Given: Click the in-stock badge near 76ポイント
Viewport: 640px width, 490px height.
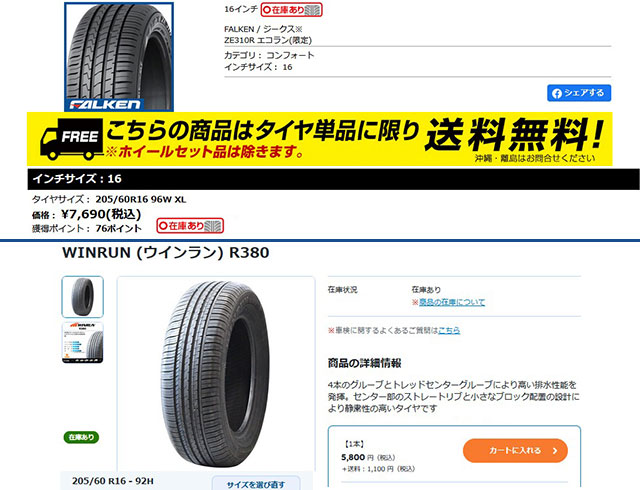Looking at the screenshot, I should click(x=190, y=225).
